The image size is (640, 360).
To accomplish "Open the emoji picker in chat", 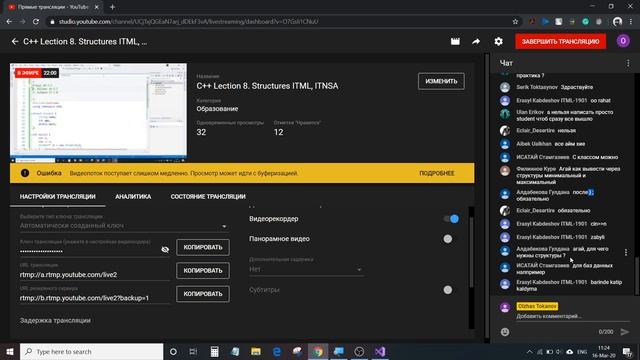I will 505,332.
